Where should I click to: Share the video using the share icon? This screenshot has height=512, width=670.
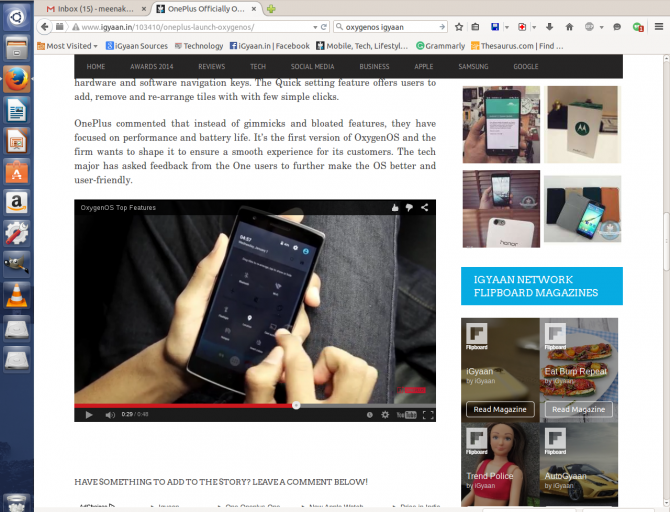[x=425, y=207]
